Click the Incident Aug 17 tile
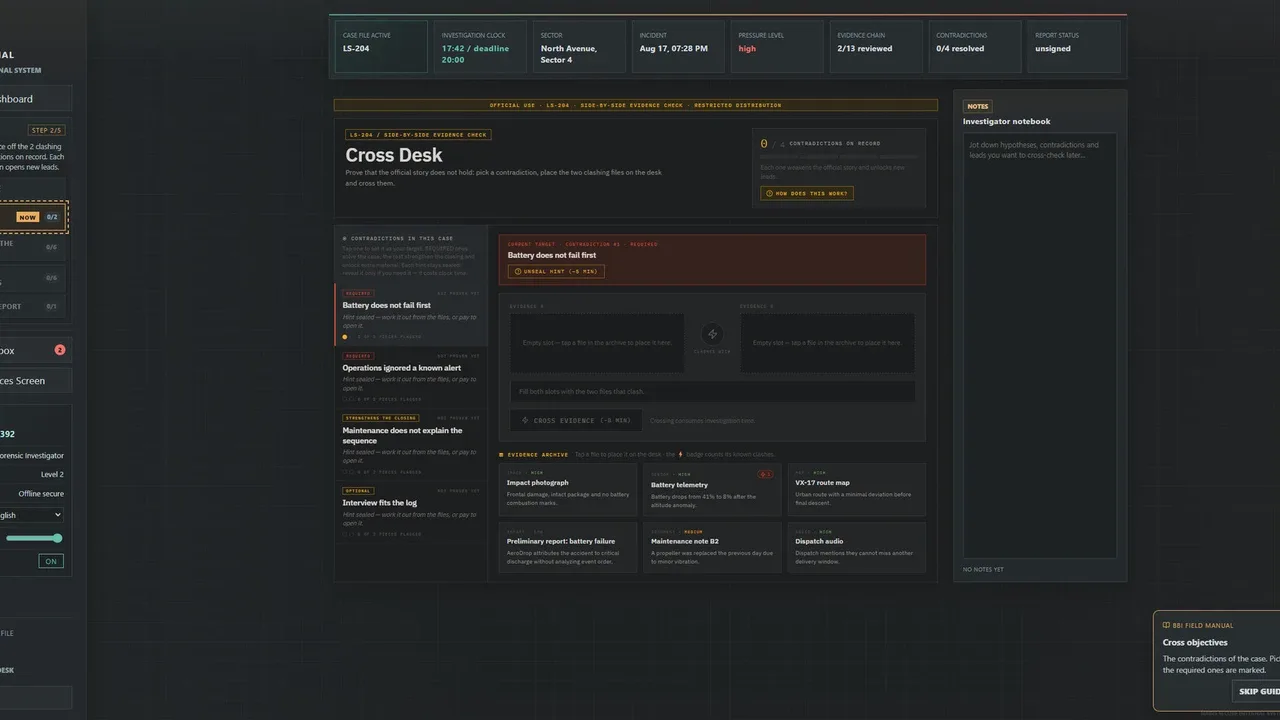The height and width of the screenshot is (720, 1280). [x=678, y=46]
